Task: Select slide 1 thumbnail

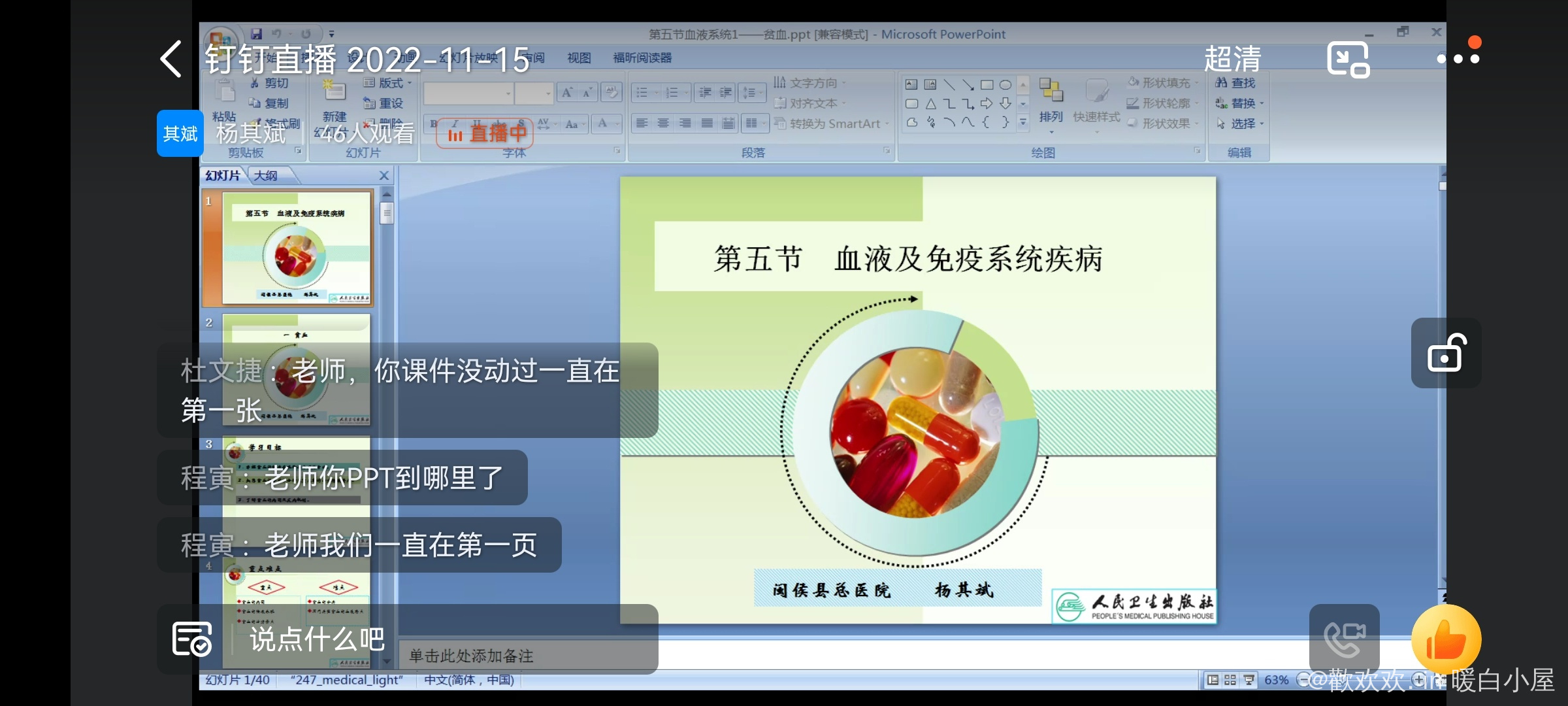Action: [x=297, y=248]
